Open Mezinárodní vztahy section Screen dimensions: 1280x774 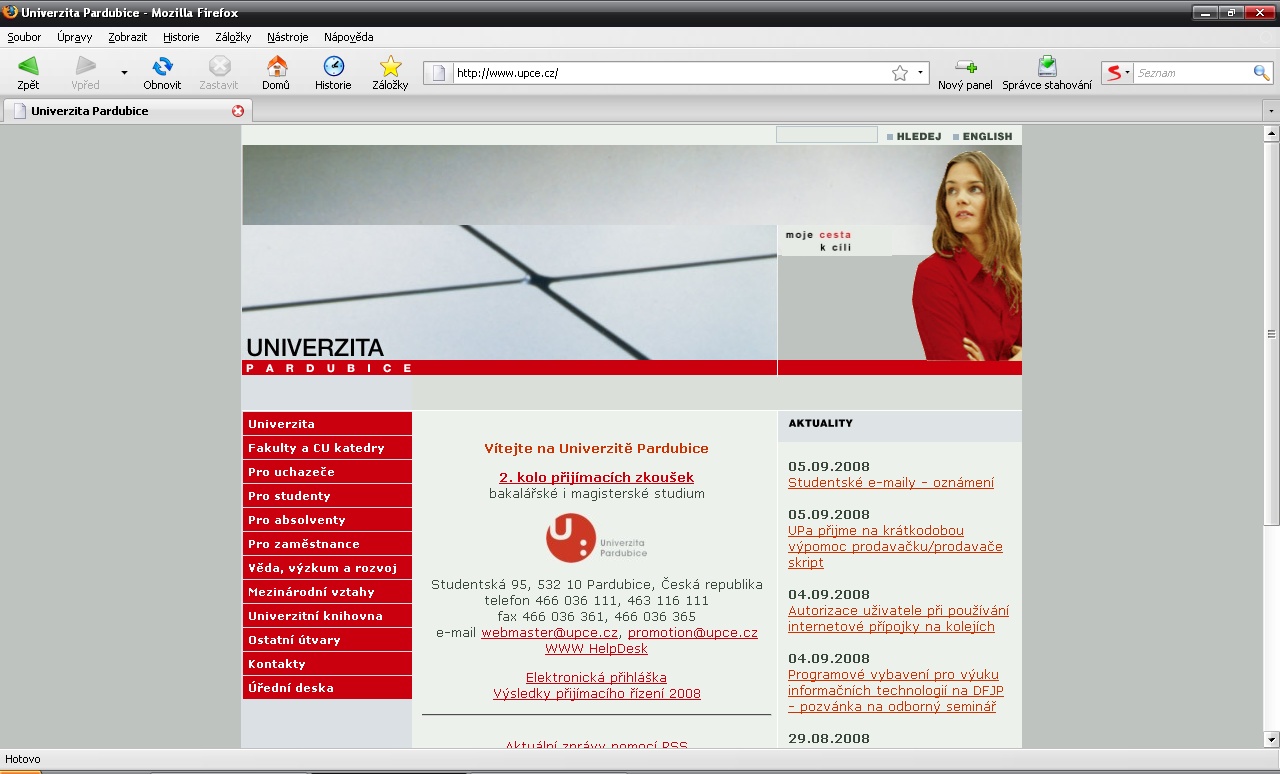(327, 592)
